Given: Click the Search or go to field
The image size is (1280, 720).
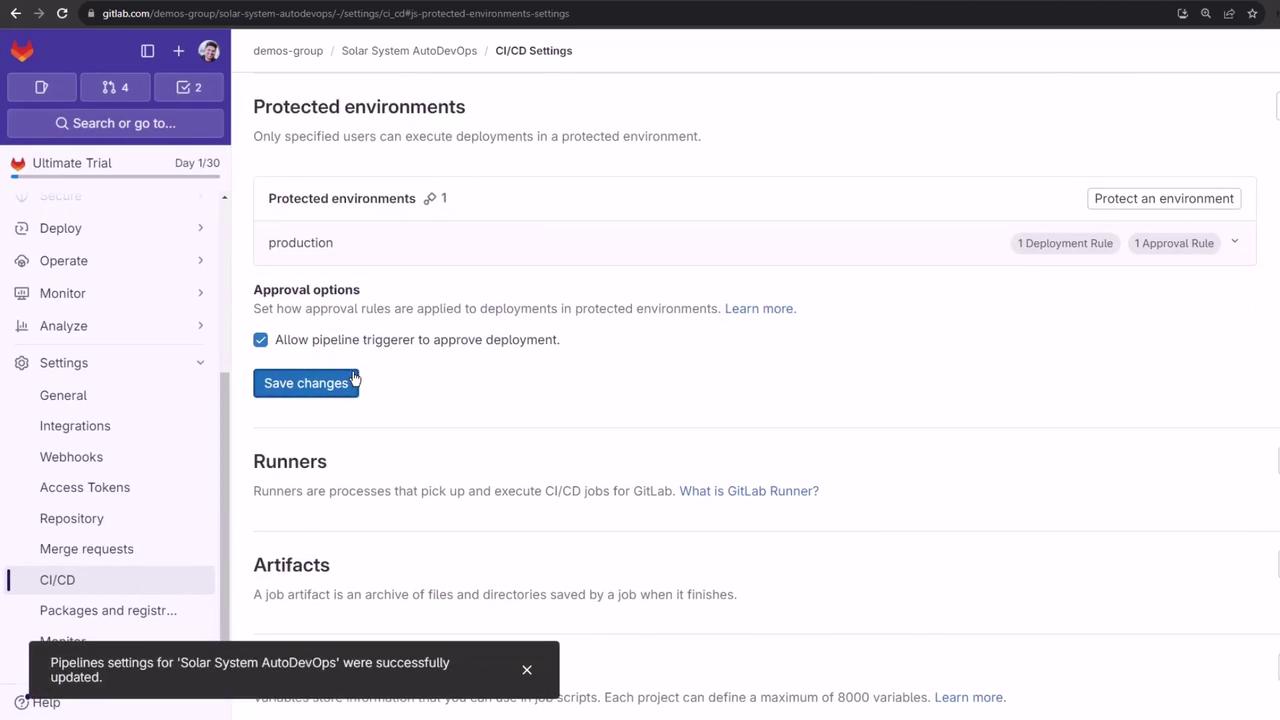Looking at the screenshot, I should pos(116,123).
